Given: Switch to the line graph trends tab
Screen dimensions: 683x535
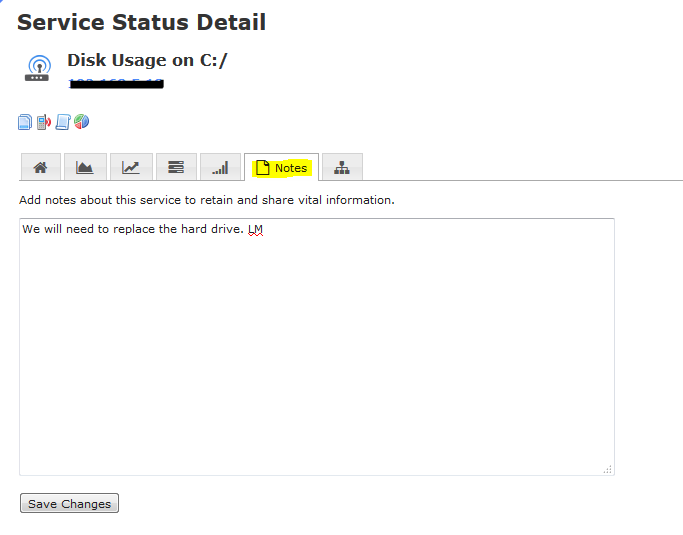Looking at the screenshot, I should tap(131, 167).
